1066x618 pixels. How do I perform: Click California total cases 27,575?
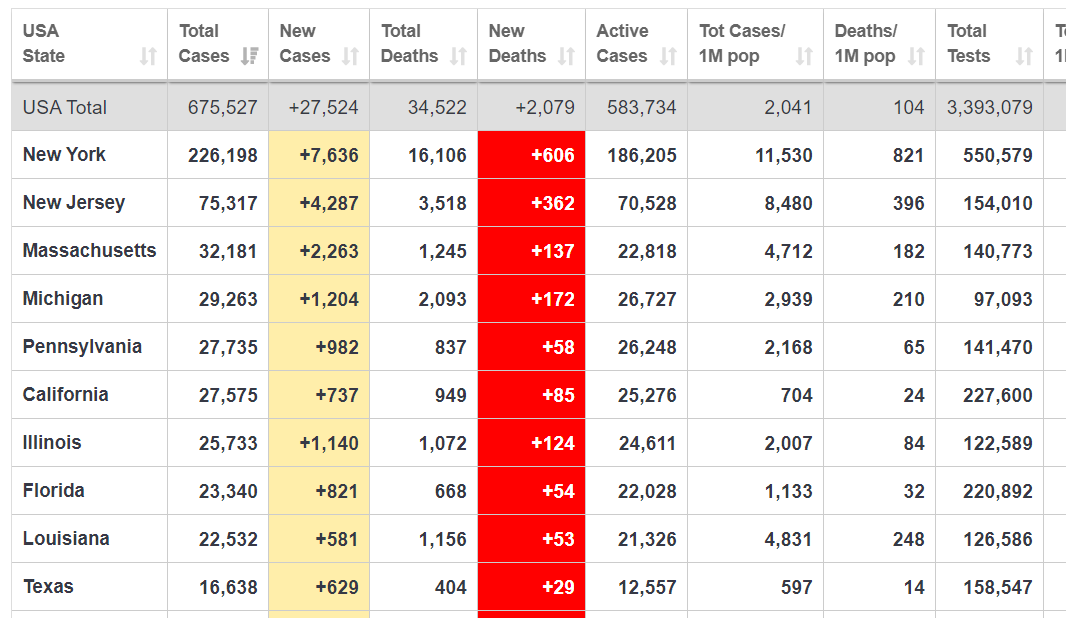point(228,396)
